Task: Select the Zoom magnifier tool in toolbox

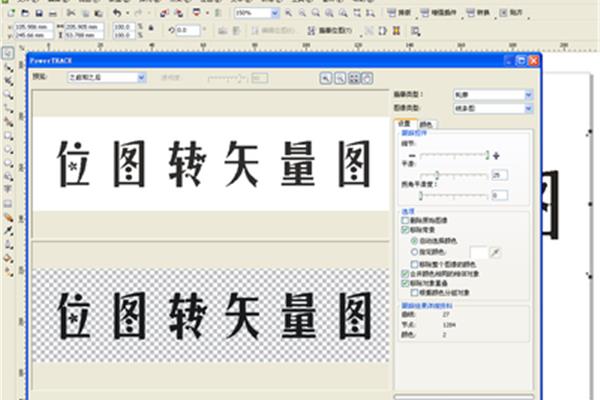Action: click(x=8, y=94)
